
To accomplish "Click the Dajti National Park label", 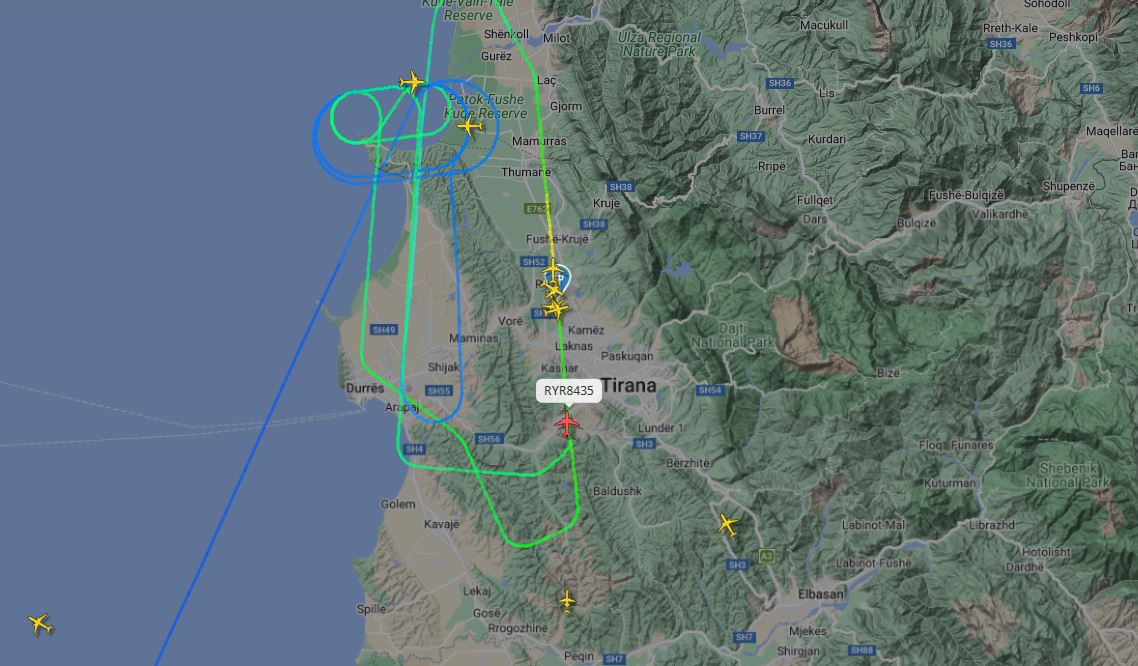I will click(731, 335).
